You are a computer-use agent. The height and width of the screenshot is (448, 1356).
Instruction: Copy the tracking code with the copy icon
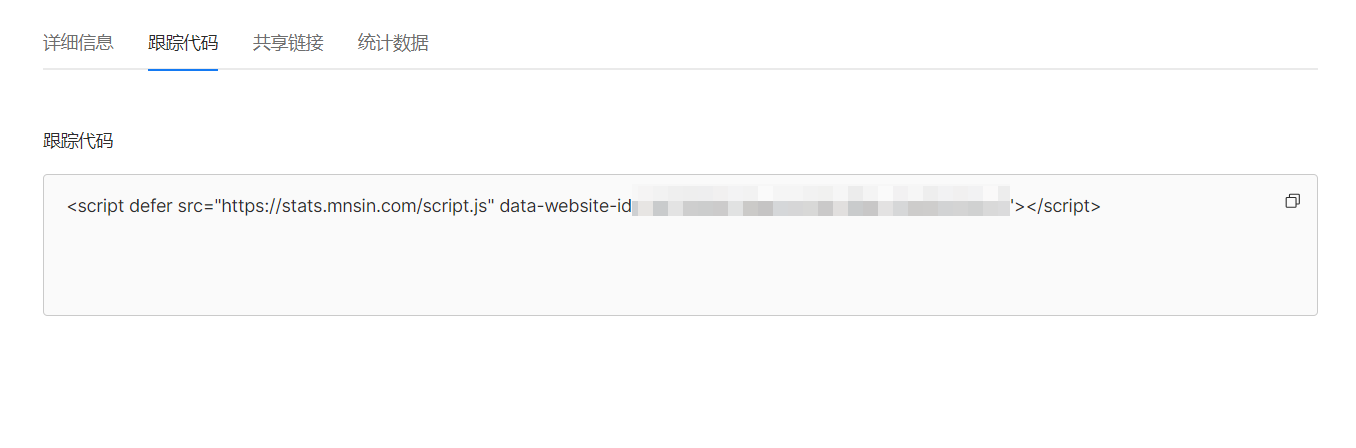click(x=1292, y=201)
